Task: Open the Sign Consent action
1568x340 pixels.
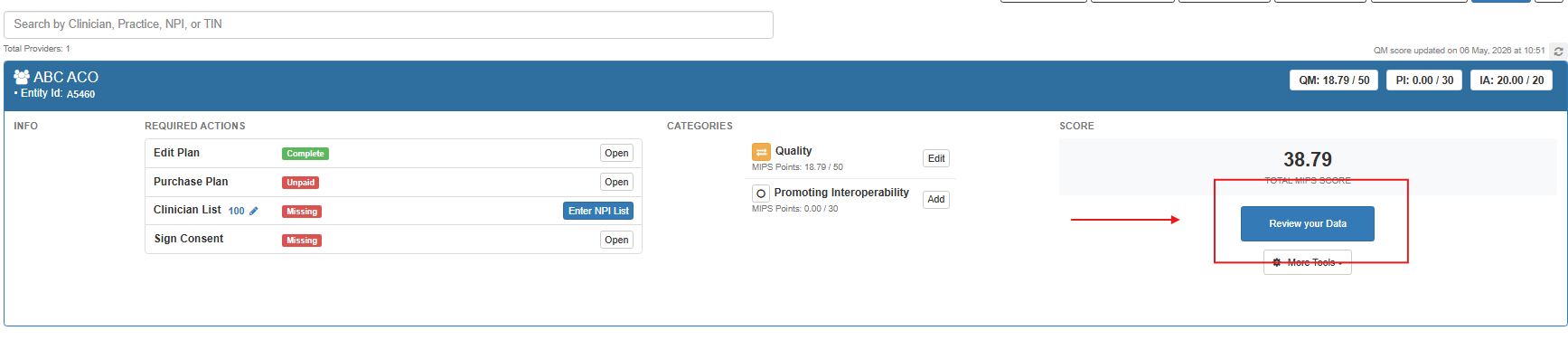Action: point(616,240)
